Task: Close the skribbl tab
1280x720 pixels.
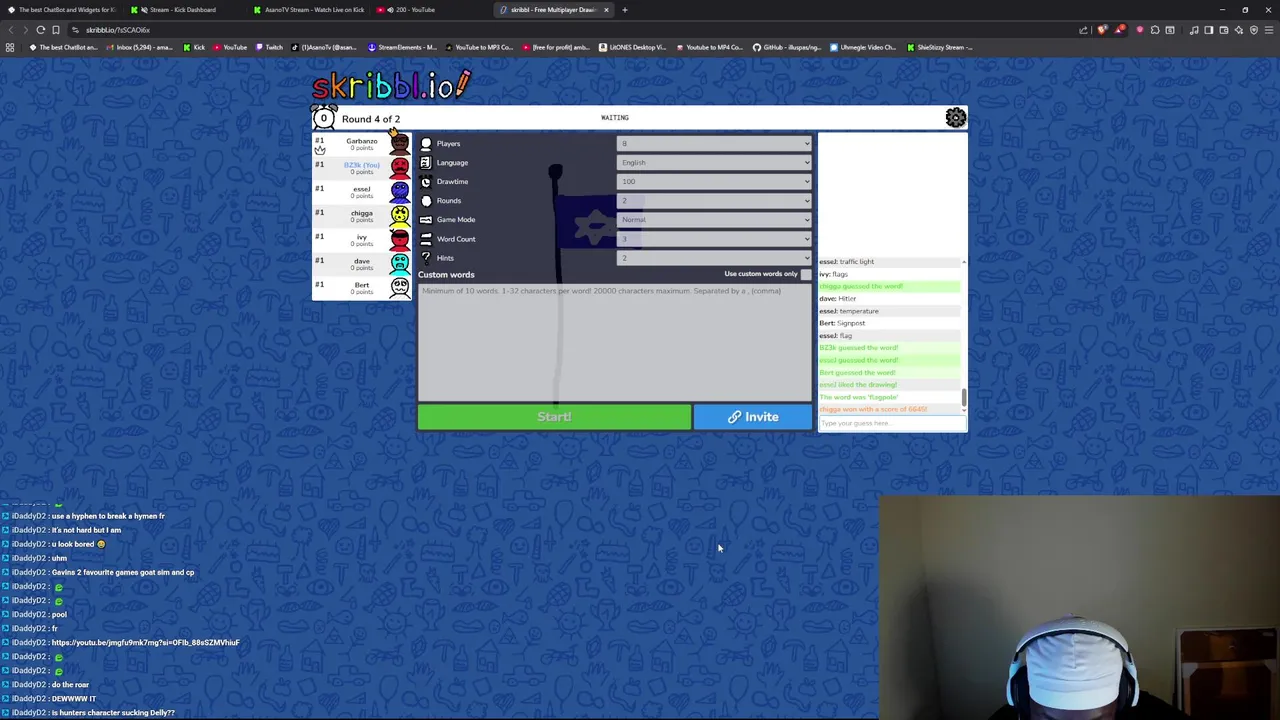Action: pyautogui.click(x=606, y=10)
